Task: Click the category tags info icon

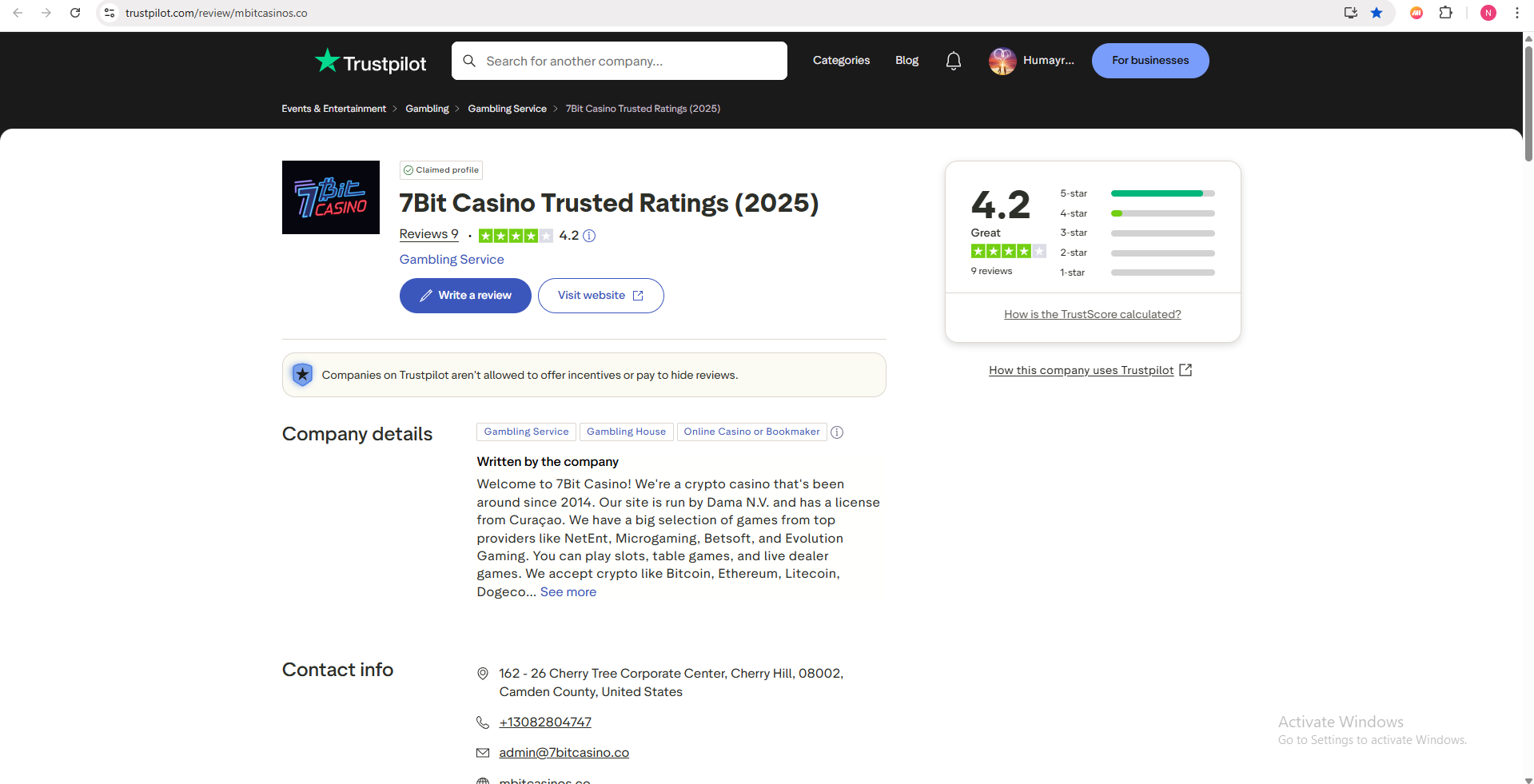Action: click(x=837, y=432)
